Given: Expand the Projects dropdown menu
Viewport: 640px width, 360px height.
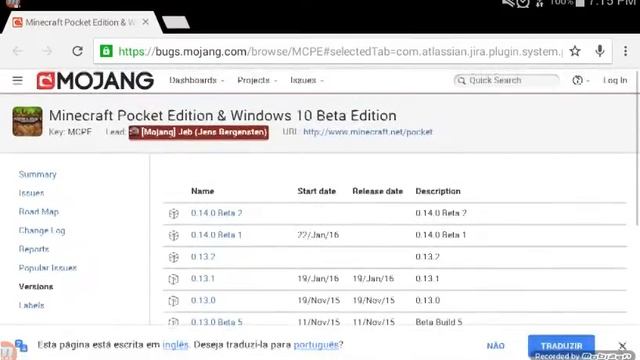Looking at the screenshot, I should 257,80.
